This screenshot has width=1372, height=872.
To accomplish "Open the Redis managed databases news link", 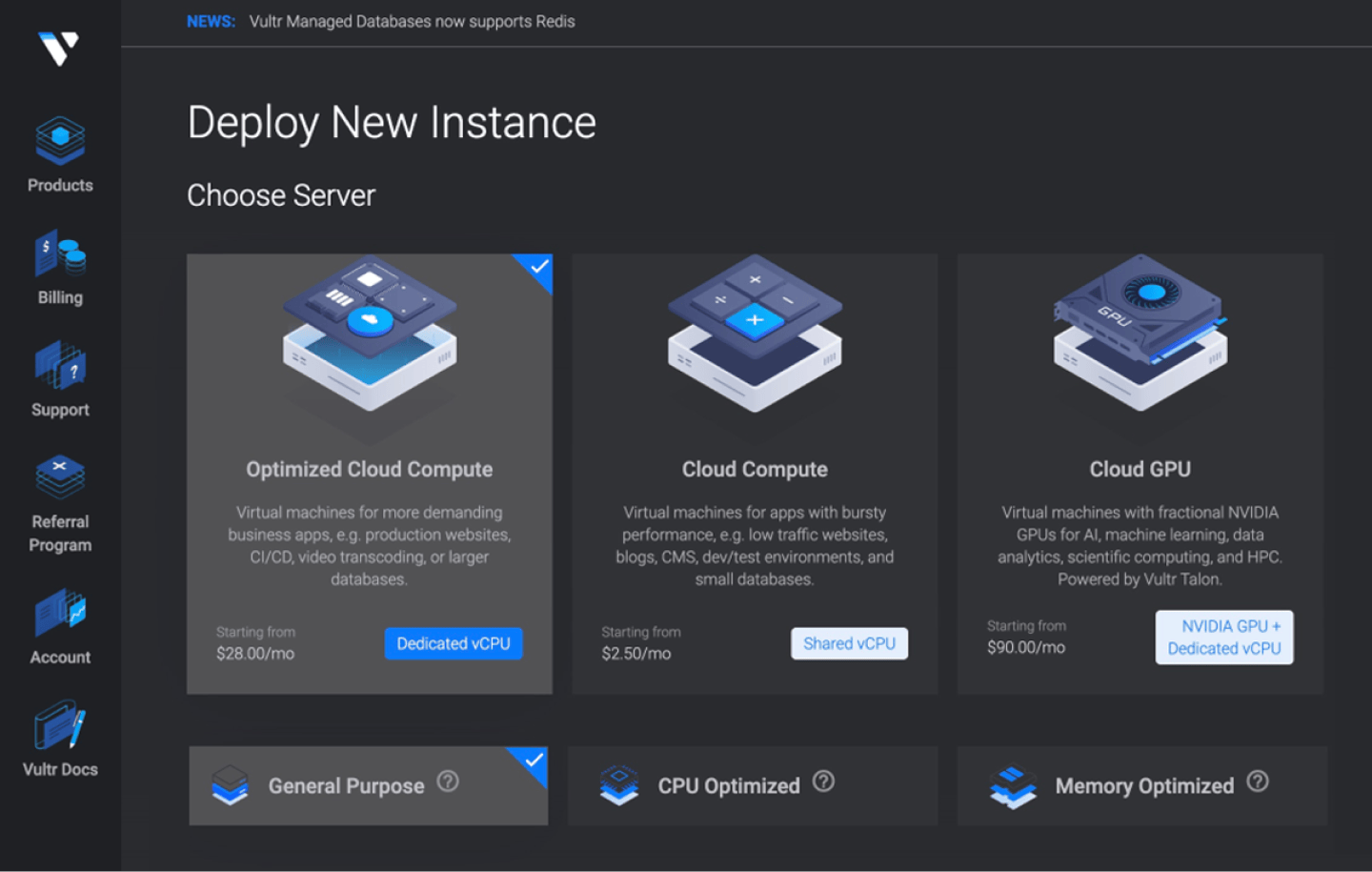I will [x=412, y=21].
